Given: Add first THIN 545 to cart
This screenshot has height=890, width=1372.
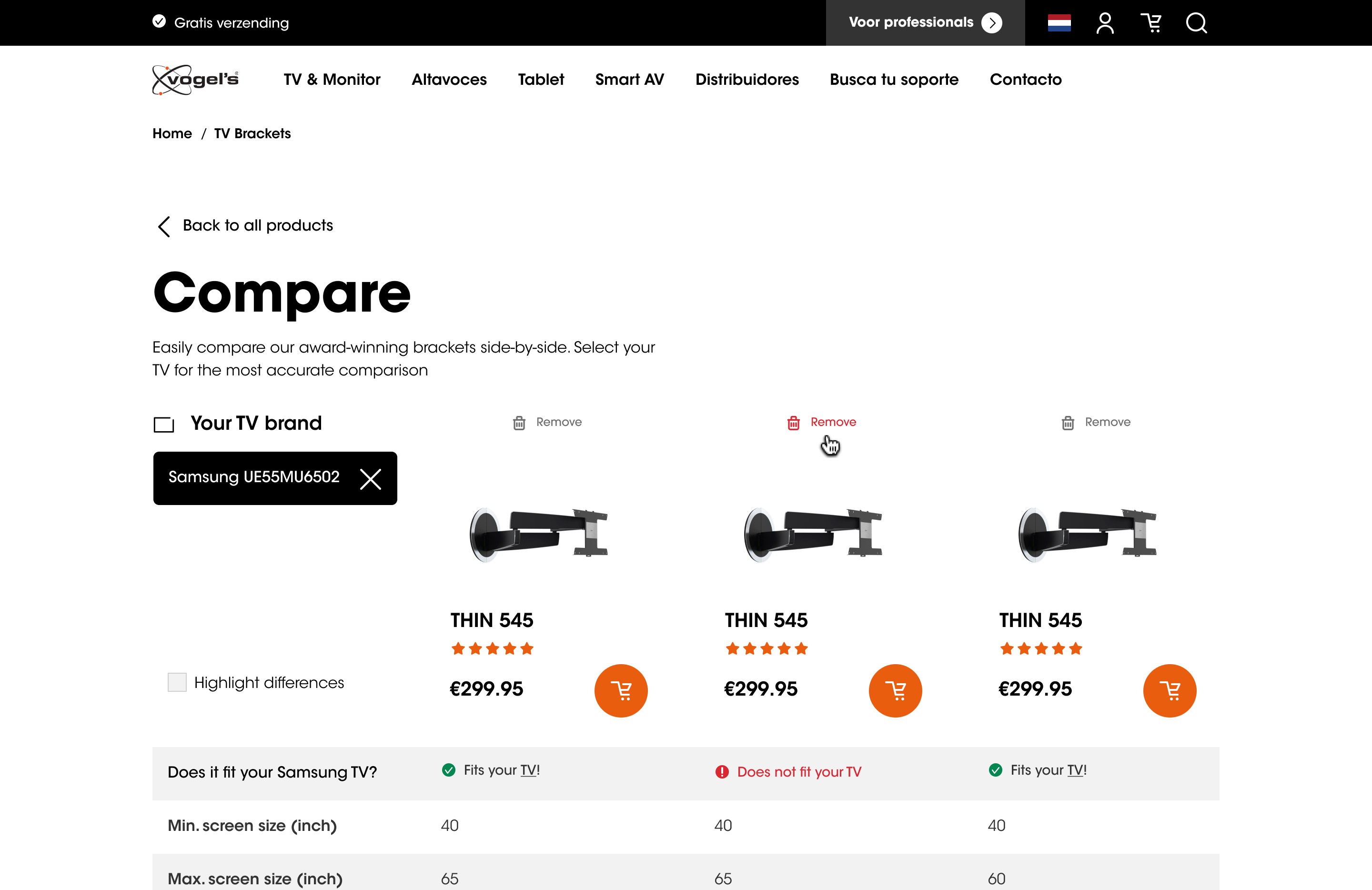Looking at the screenshot, I should click(621, 690).
